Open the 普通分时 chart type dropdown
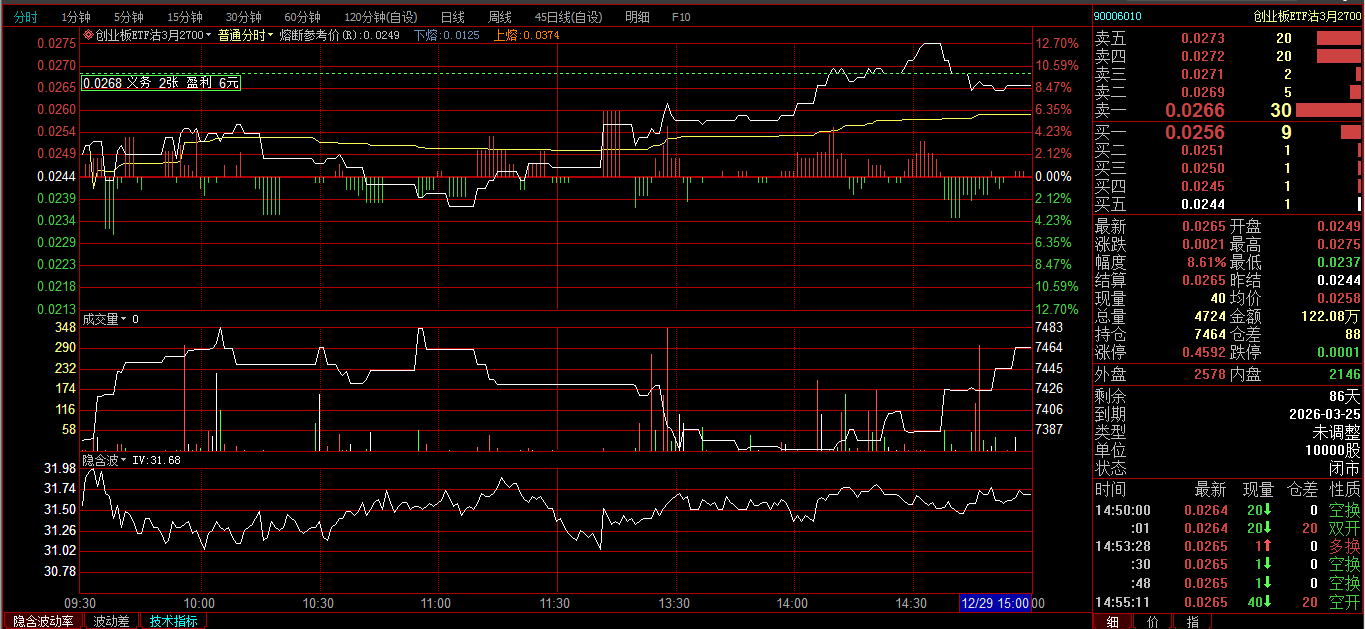The width and height of the screenshot is (1365, 629). click(245, 35)
